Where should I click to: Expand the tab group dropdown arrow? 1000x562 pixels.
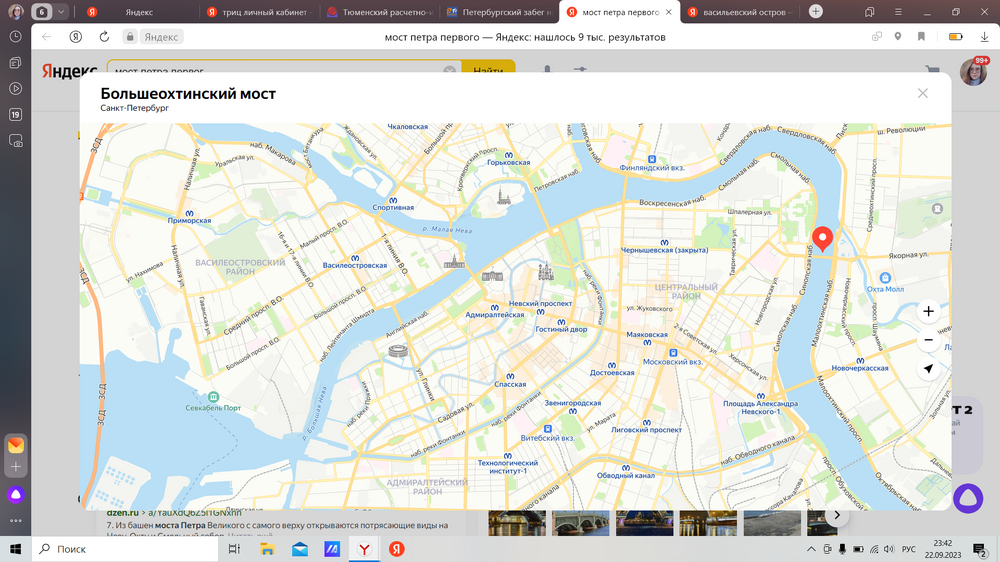(x=61, y=11)
